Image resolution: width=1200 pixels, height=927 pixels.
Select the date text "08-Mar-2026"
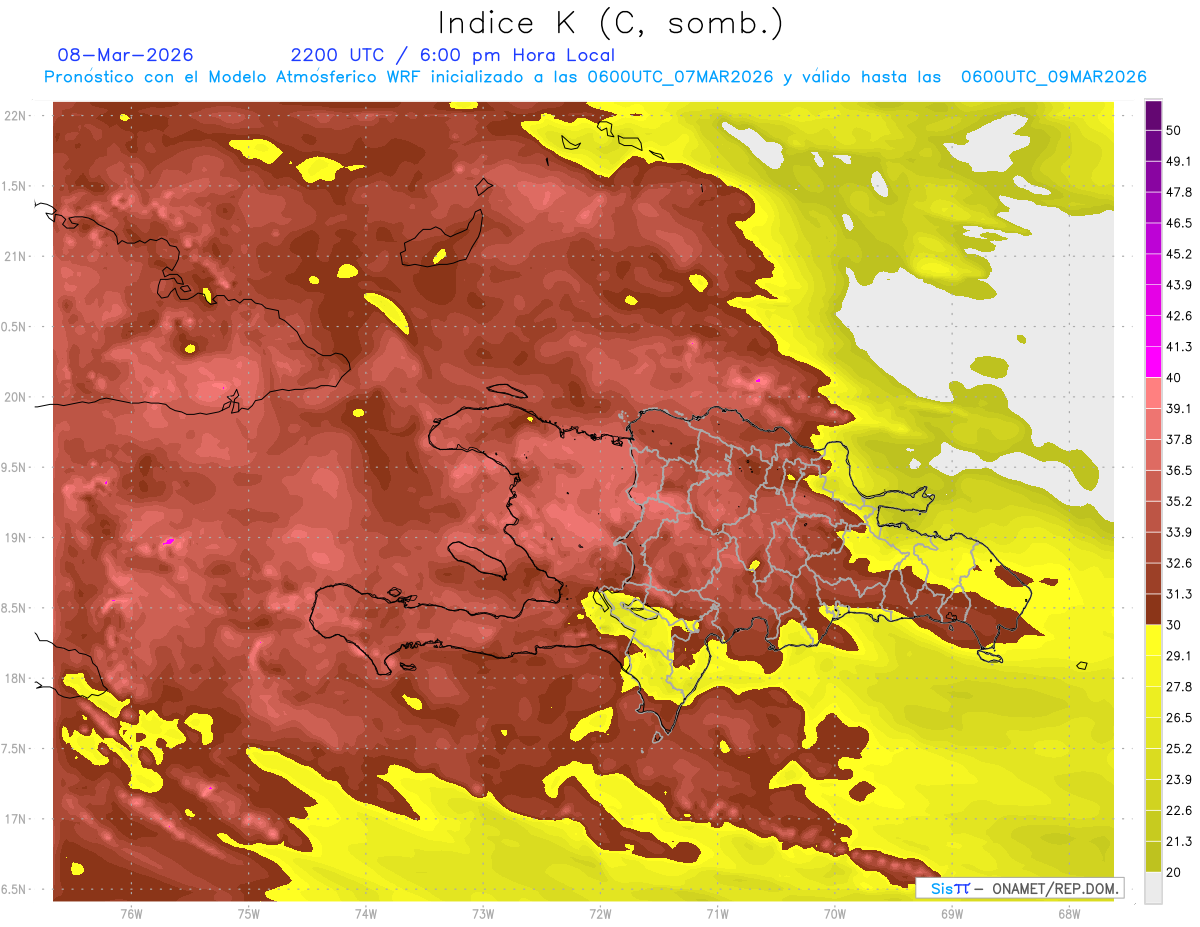(126, 55)
